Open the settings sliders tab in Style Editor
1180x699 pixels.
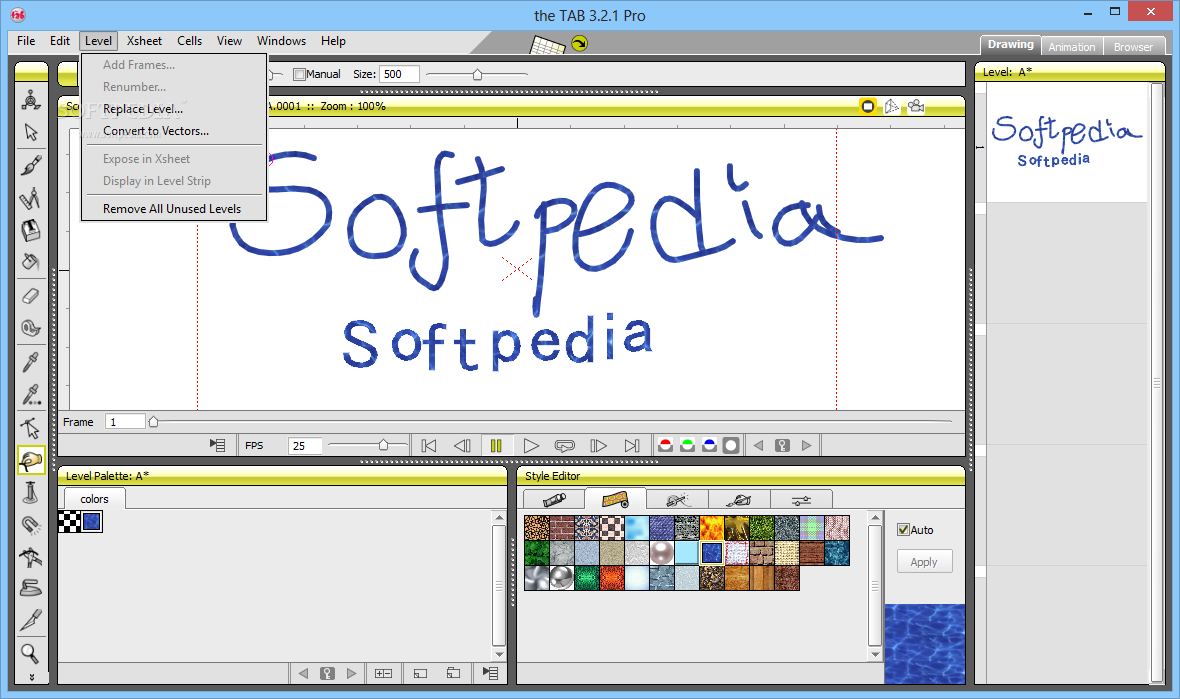(x=801, y=500)
